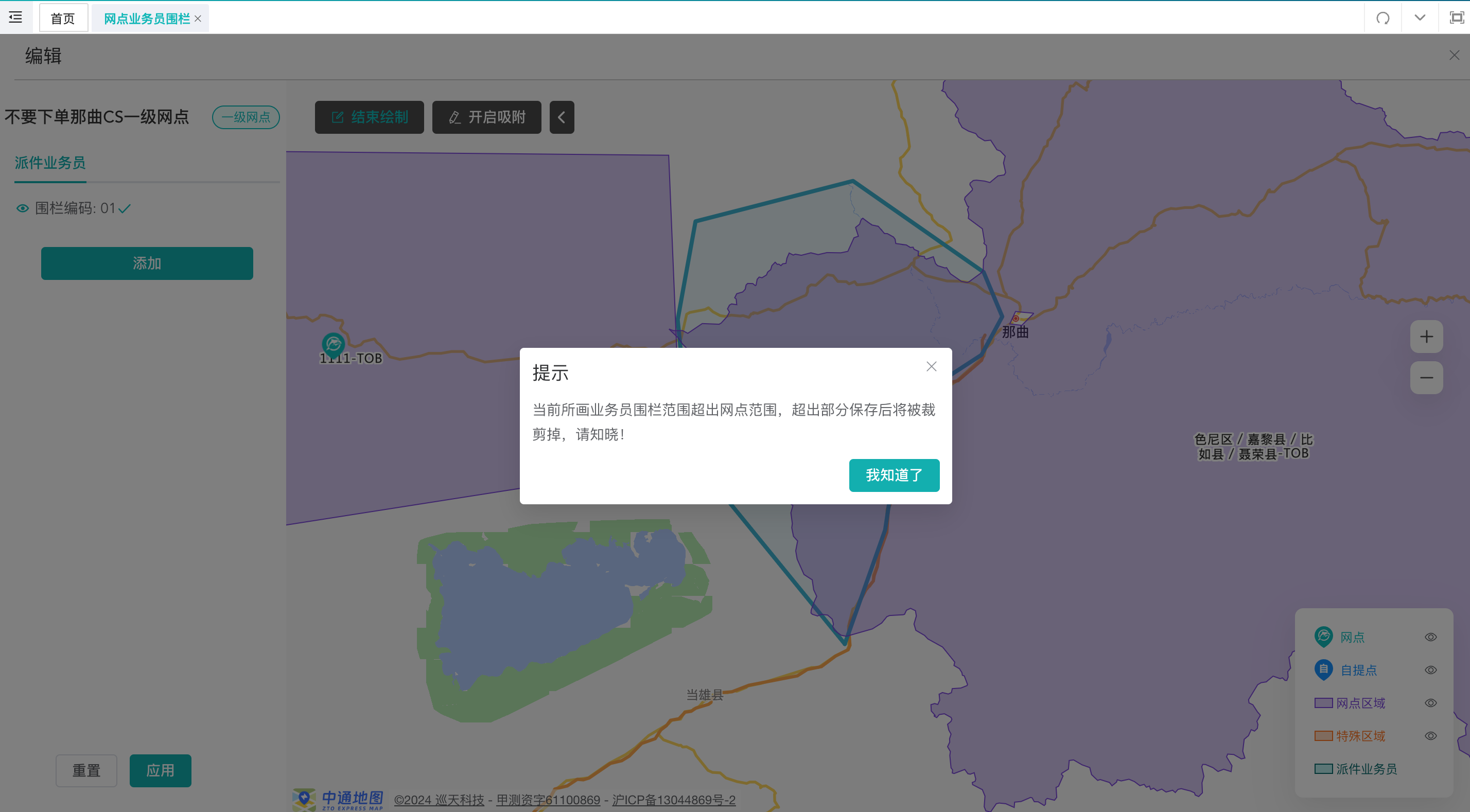
Task: Click 开启吸附 button
Action: [x=486, y=117]
